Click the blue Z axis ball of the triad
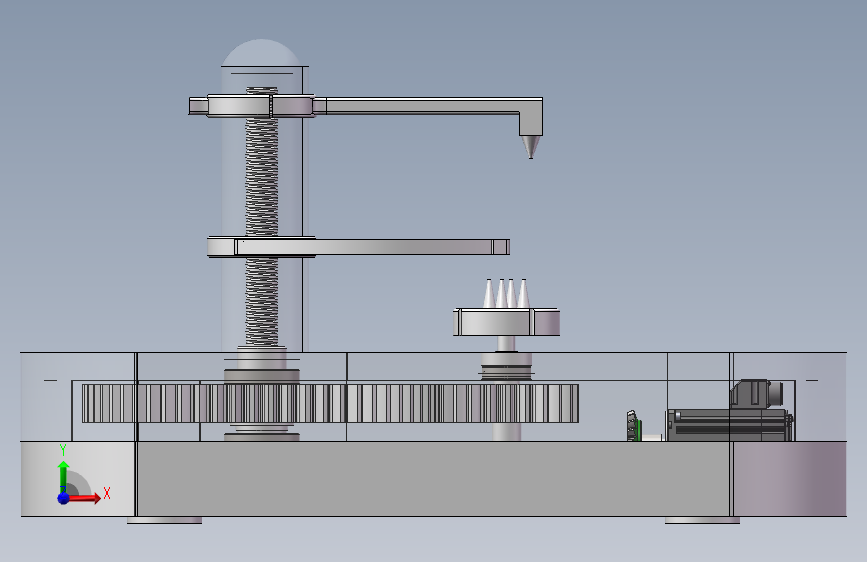 pyautogui.click(x=63, y=498)
